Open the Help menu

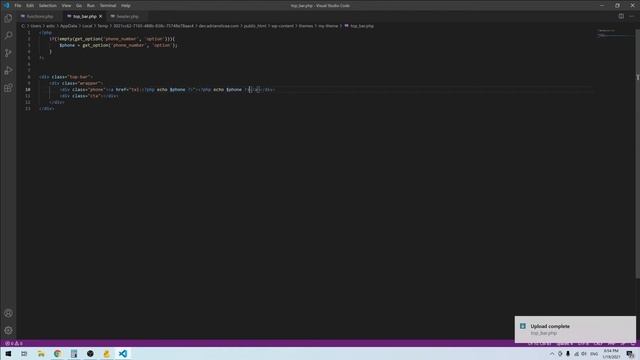[126, 6]
